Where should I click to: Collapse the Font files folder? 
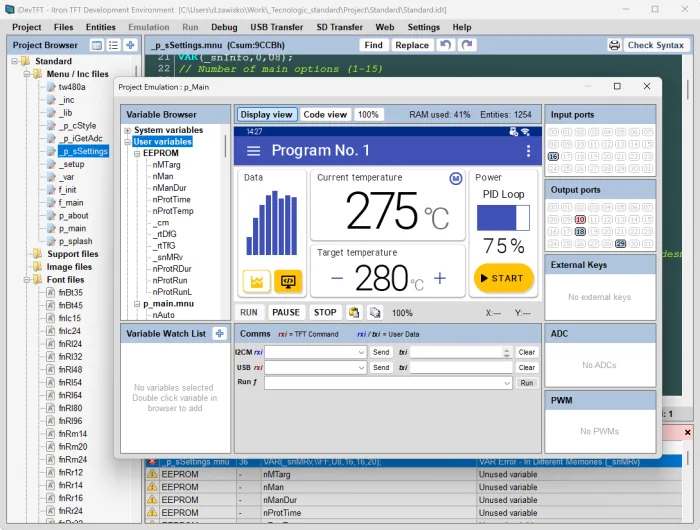27,280
